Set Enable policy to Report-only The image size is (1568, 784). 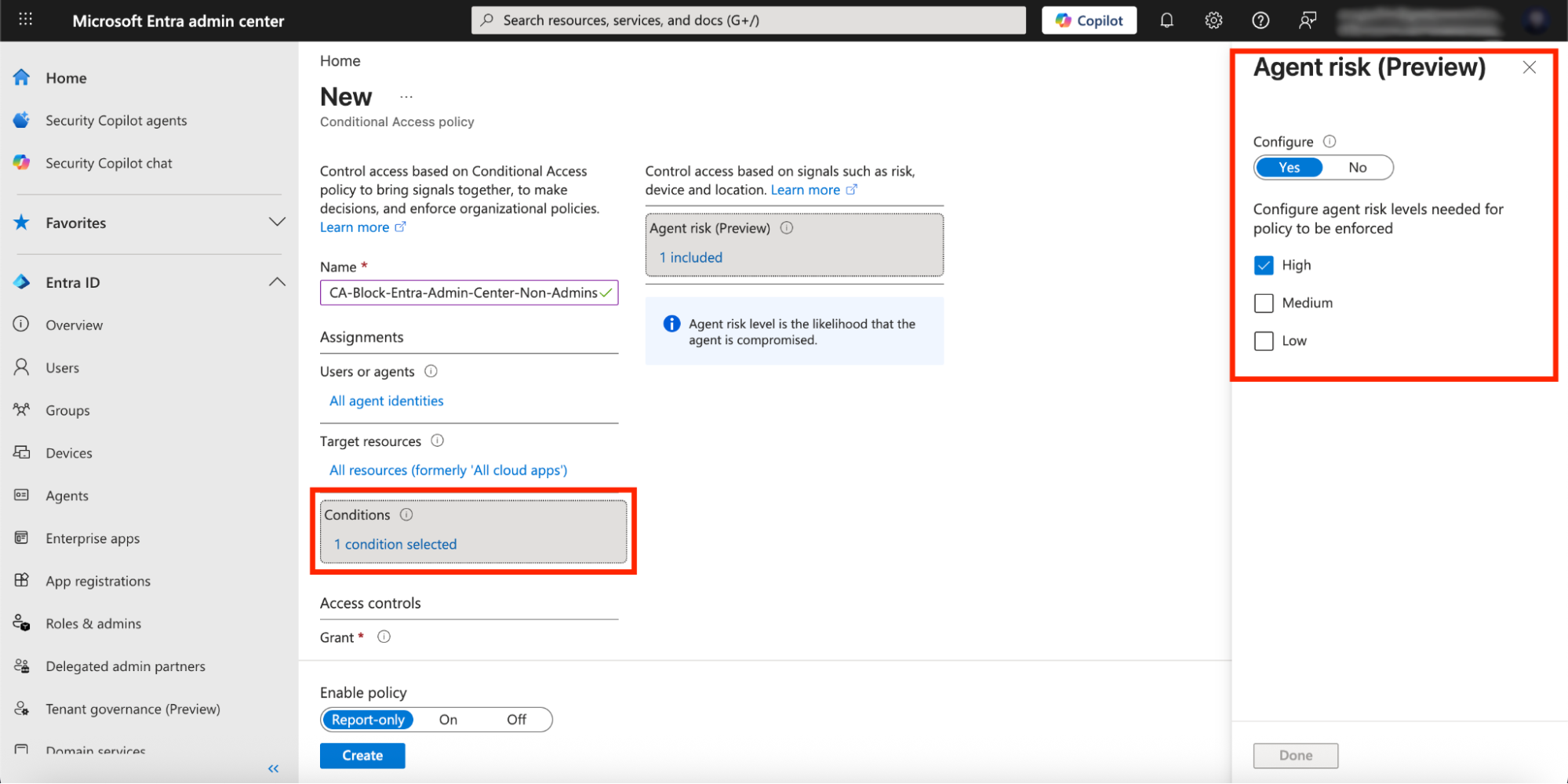[368, 720]
